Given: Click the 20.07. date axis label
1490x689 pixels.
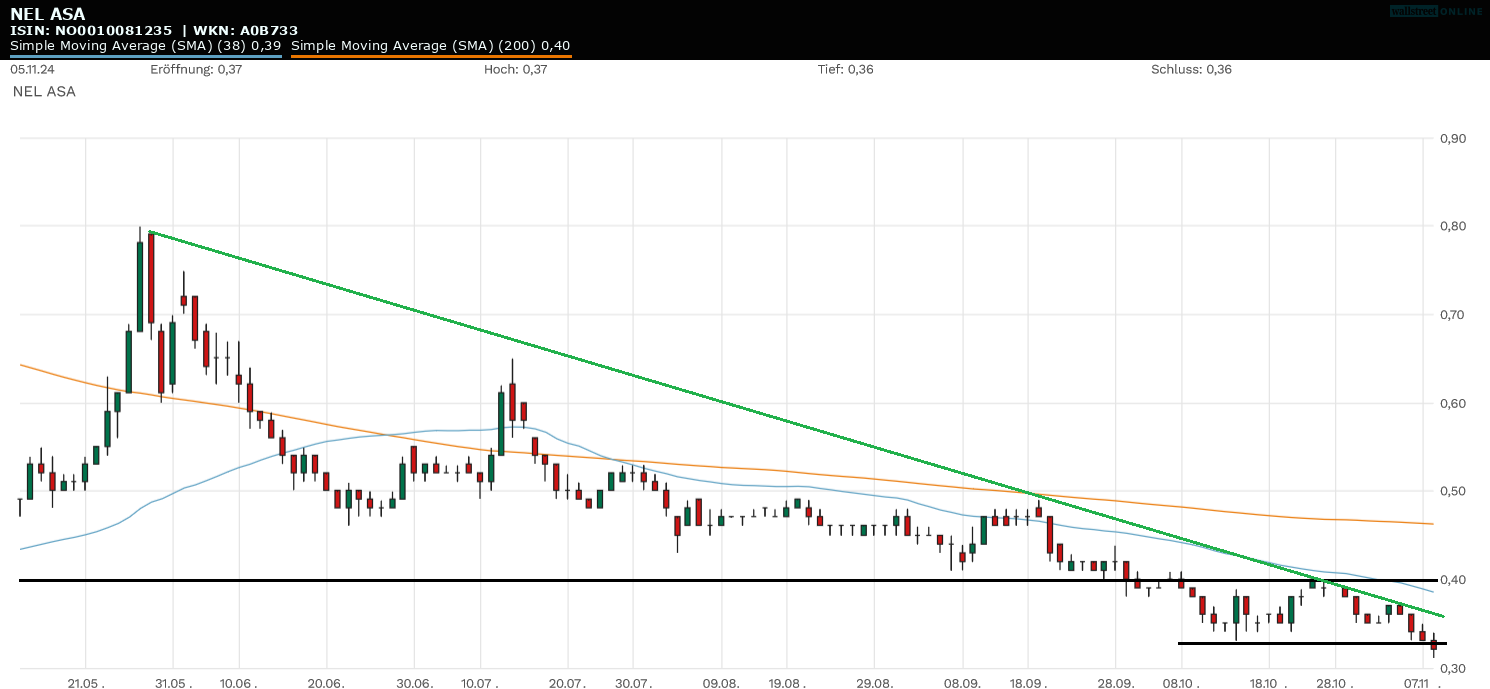Looking at the screenshot, I should pos(567,682).
